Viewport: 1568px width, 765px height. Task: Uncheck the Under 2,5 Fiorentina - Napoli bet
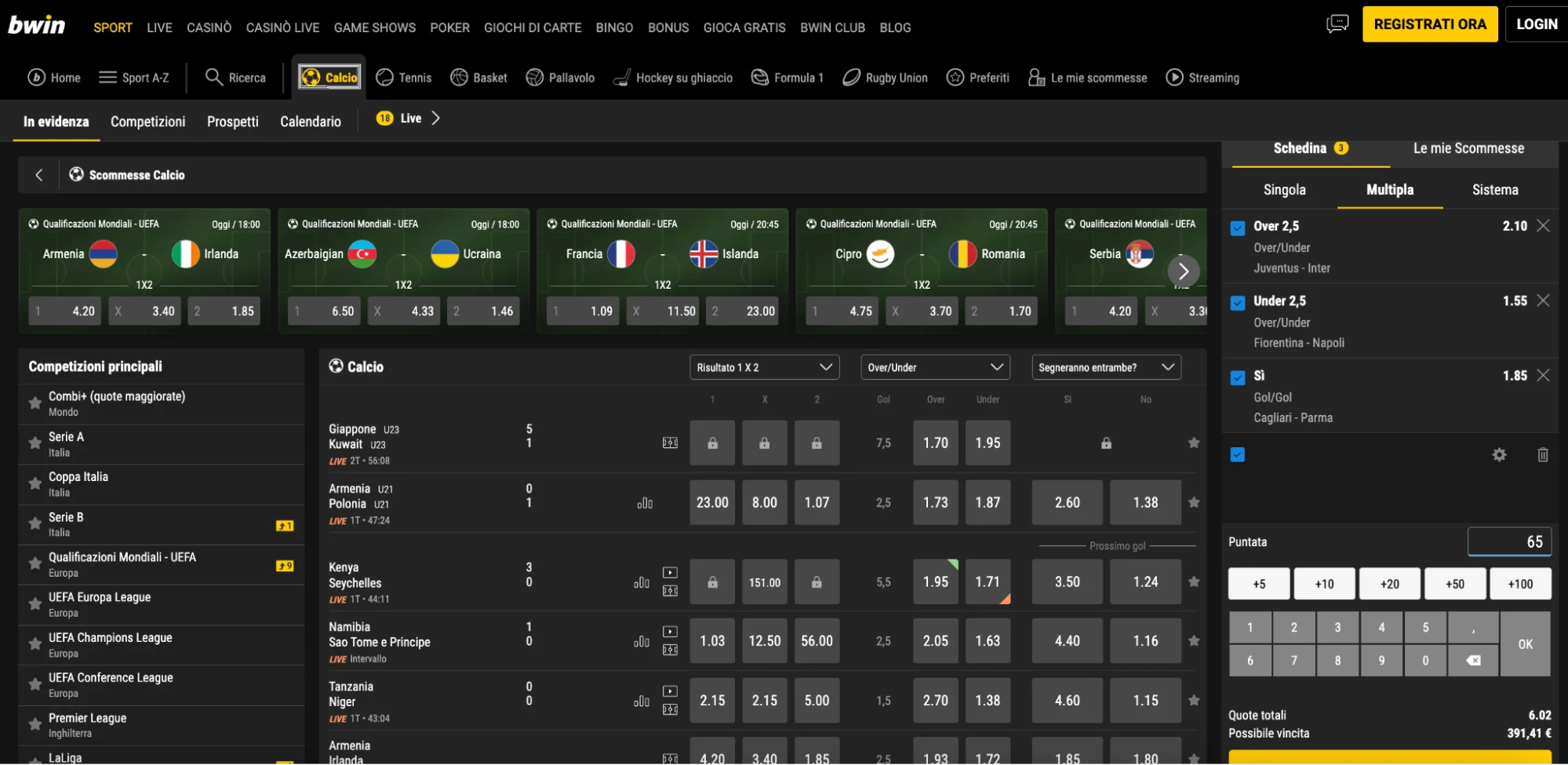pyautogui.click(x=1238, y=303)
